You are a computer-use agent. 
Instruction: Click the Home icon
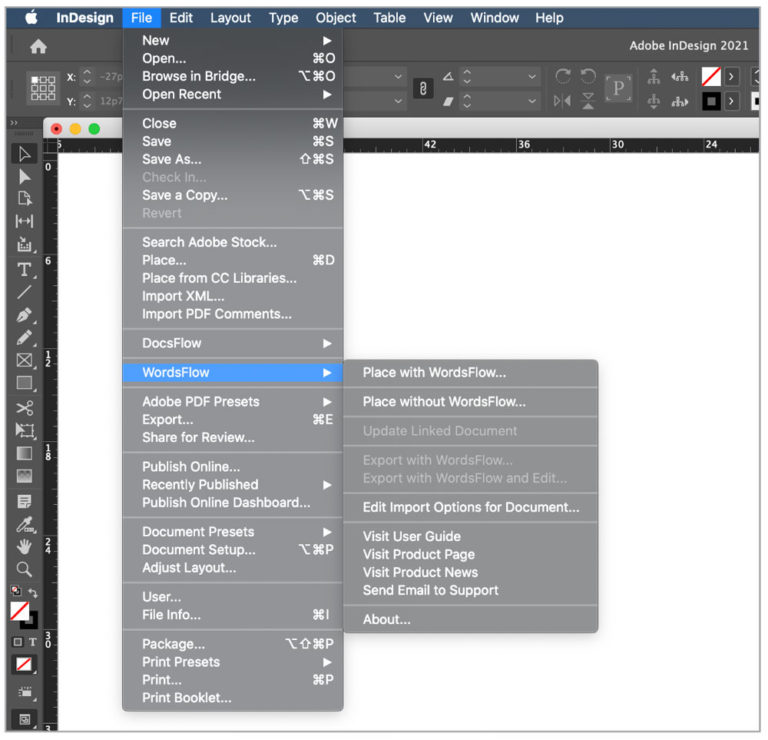(38, 47)
